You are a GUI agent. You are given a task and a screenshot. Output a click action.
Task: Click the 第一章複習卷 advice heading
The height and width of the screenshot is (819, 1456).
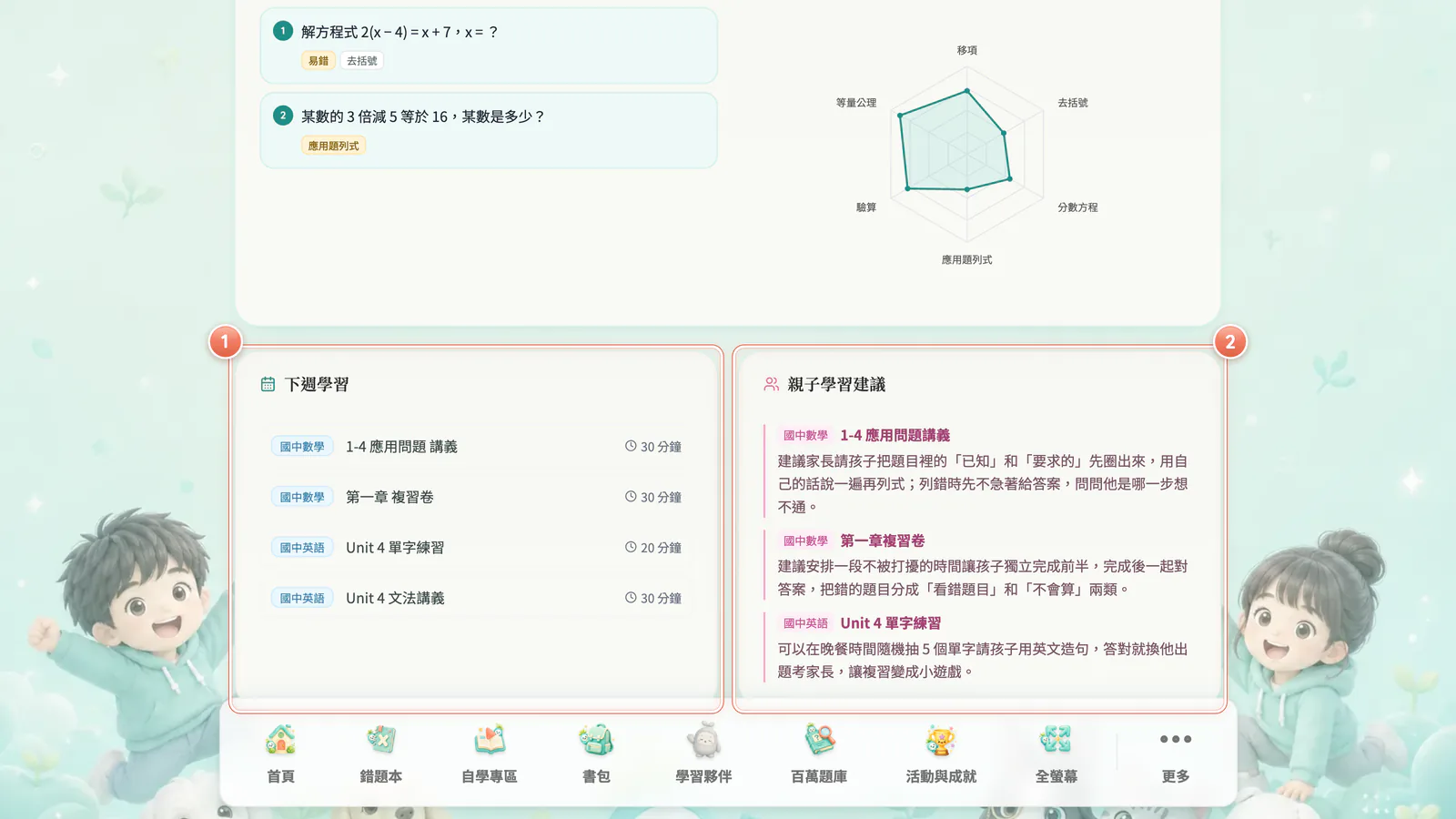(882, 541)
